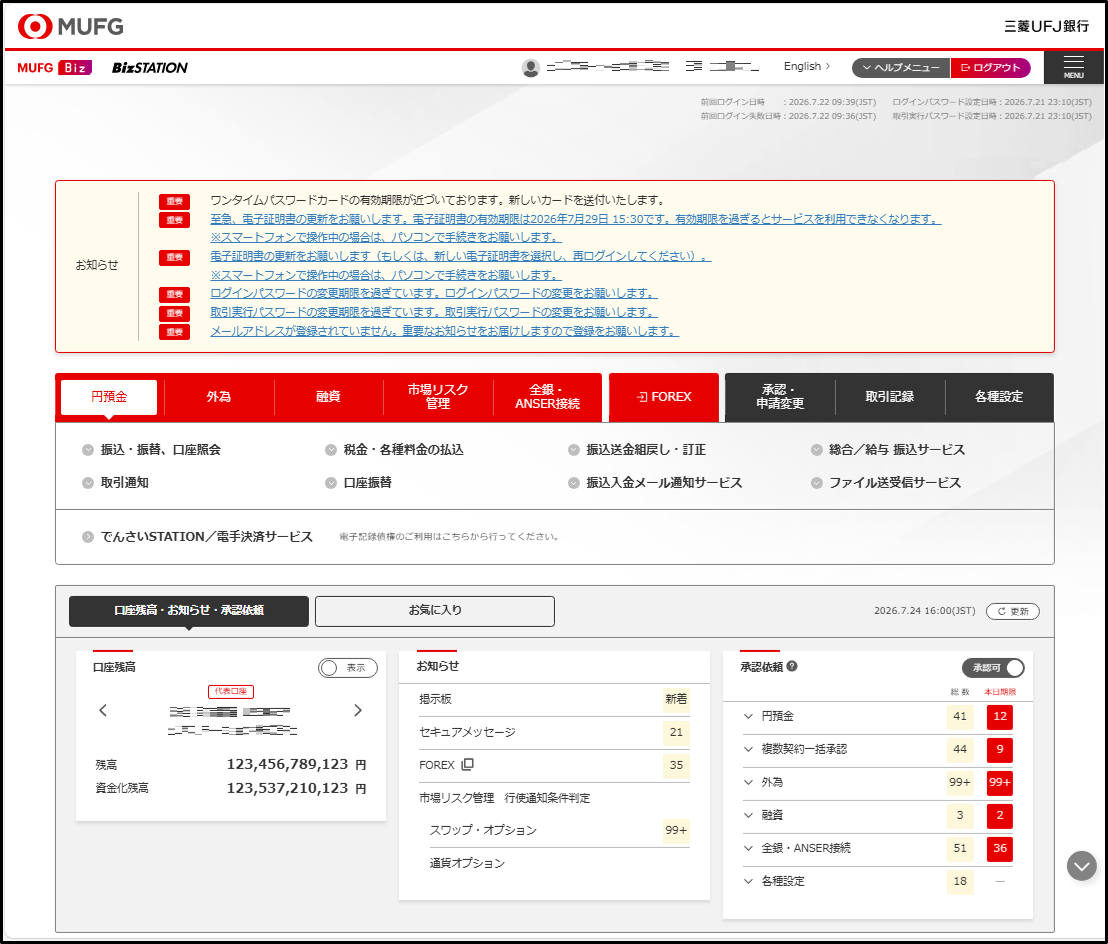Open the 至急、電子証明書の更新 notice link
The height and width of the screenshot is (944, 1108).
[575, 219]
